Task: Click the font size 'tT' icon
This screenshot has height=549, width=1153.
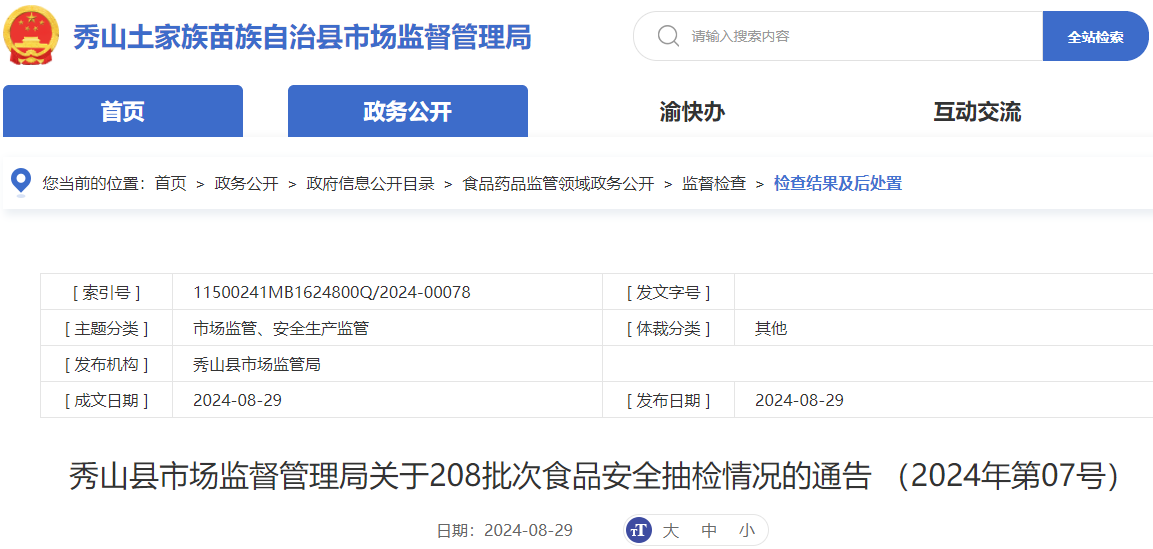Action: tap(639, 530)
